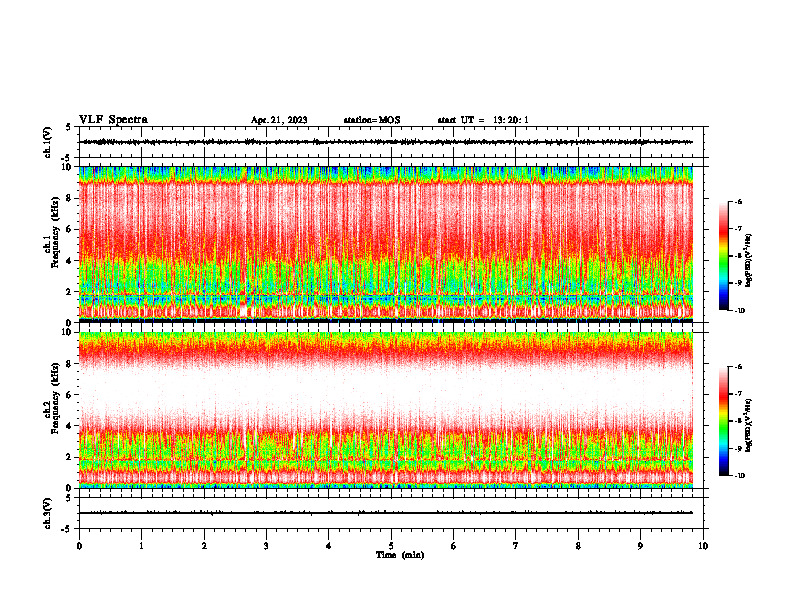This screenshot has width=792, height=612.
Task: Click the "ch.1(V)" waveform axis label
Action: pyautogui.click(x=48, y=142)
